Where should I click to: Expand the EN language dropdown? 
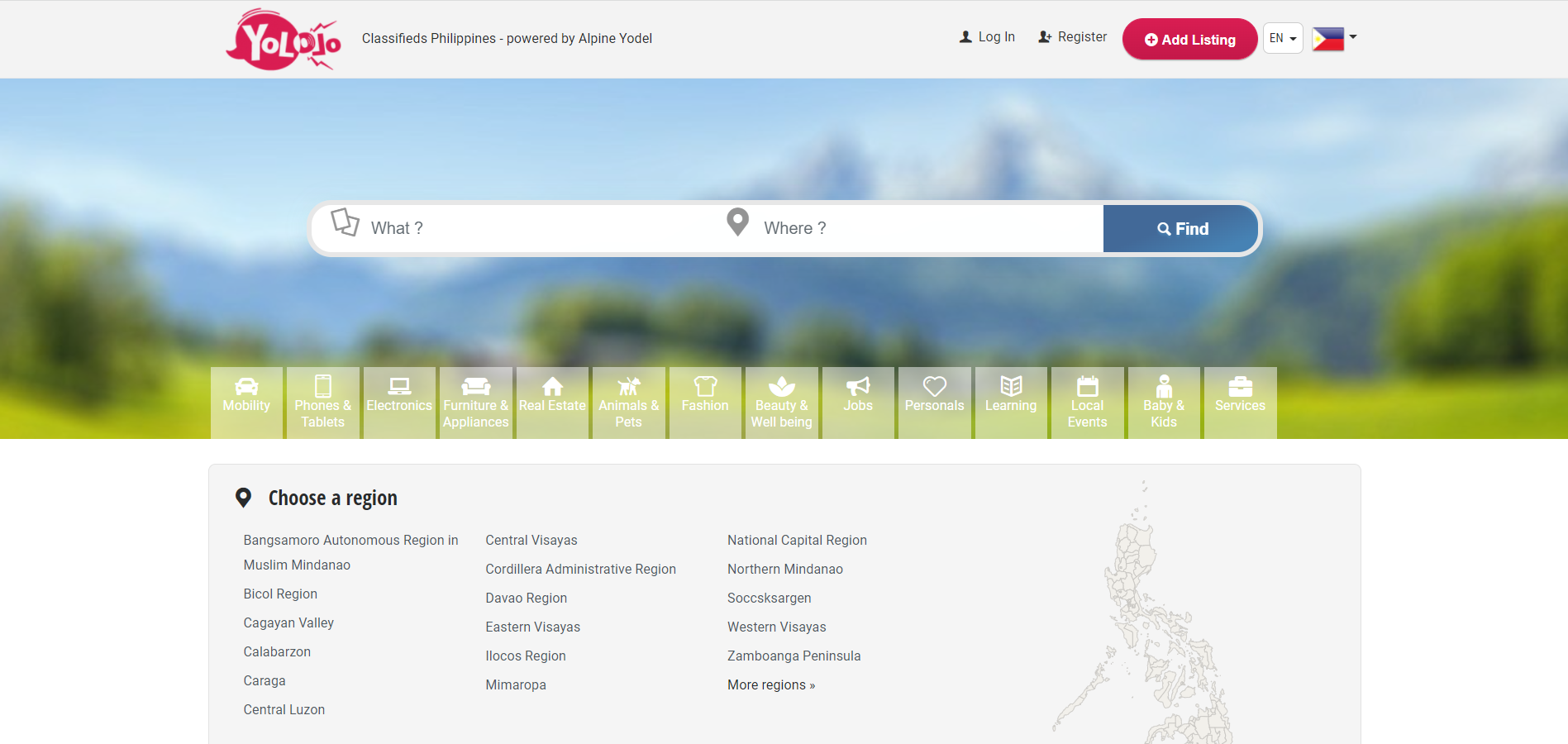tap(1282, 38)
